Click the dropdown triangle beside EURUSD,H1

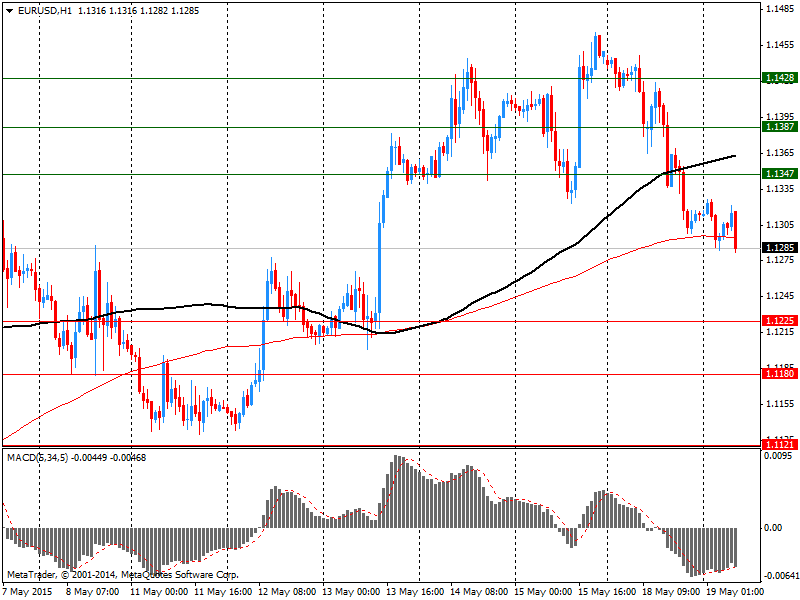click(x=10, y=11)
